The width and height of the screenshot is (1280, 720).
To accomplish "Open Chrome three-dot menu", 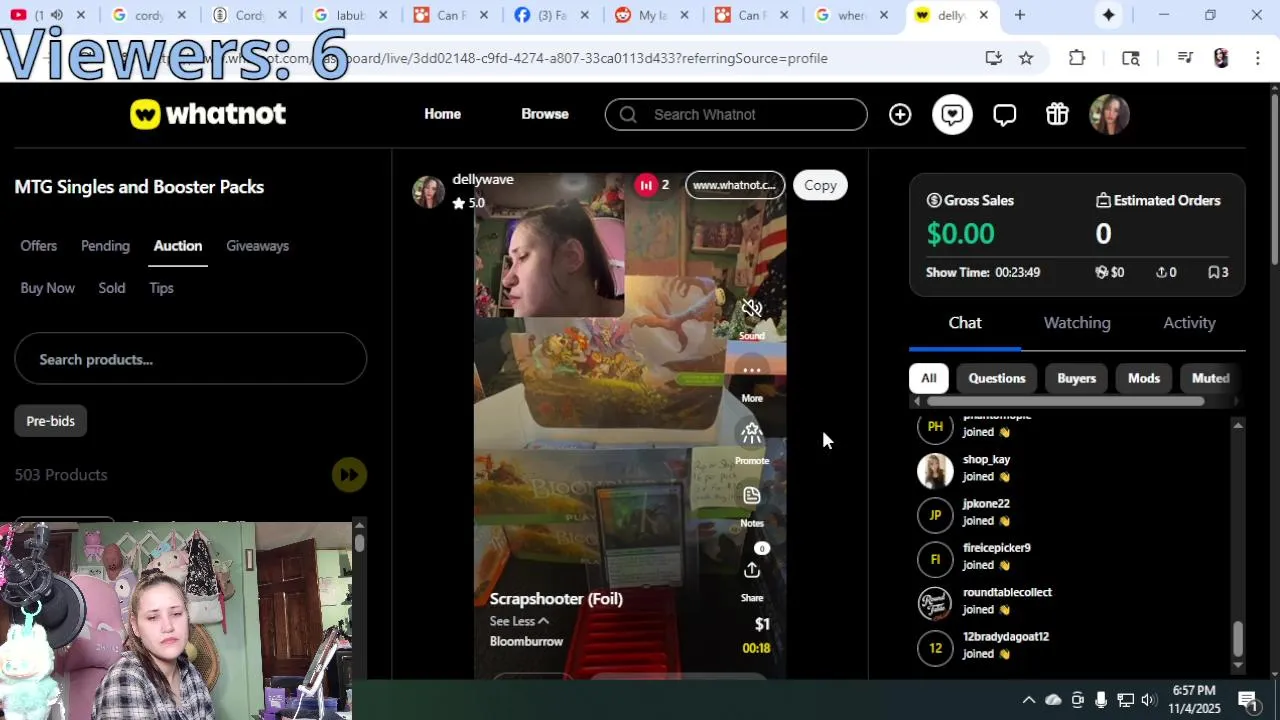I will click(1257, 58).
